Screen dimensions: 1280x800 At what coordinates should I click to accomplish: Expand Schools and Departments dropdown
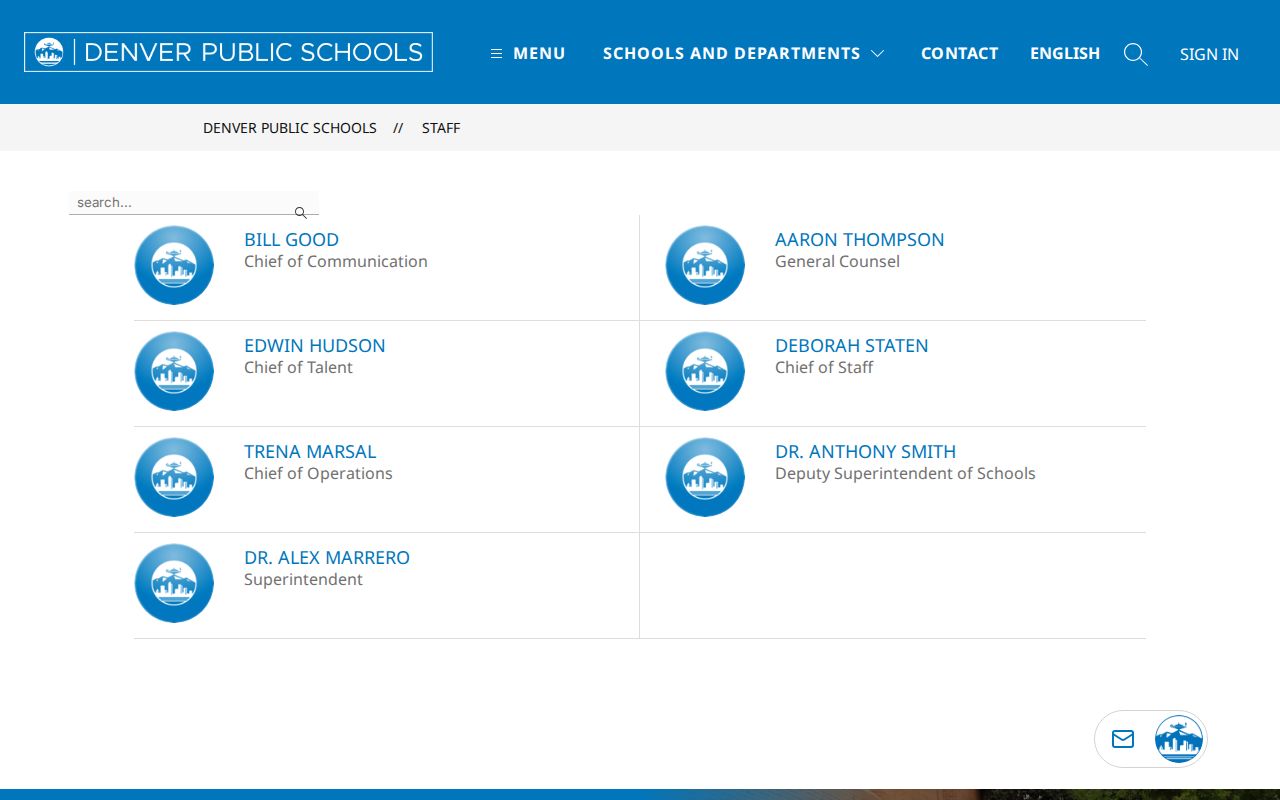(x=743, y=53)
